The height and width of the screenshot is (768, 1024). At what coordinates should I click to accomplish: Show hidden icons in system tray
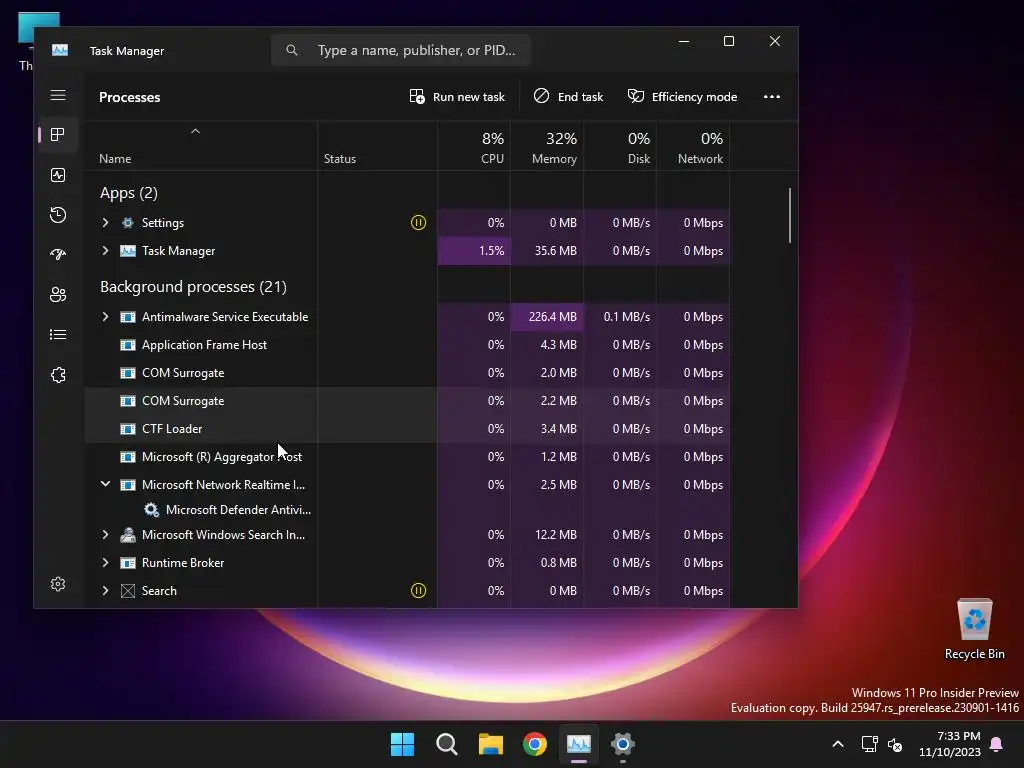coord(838,744)
